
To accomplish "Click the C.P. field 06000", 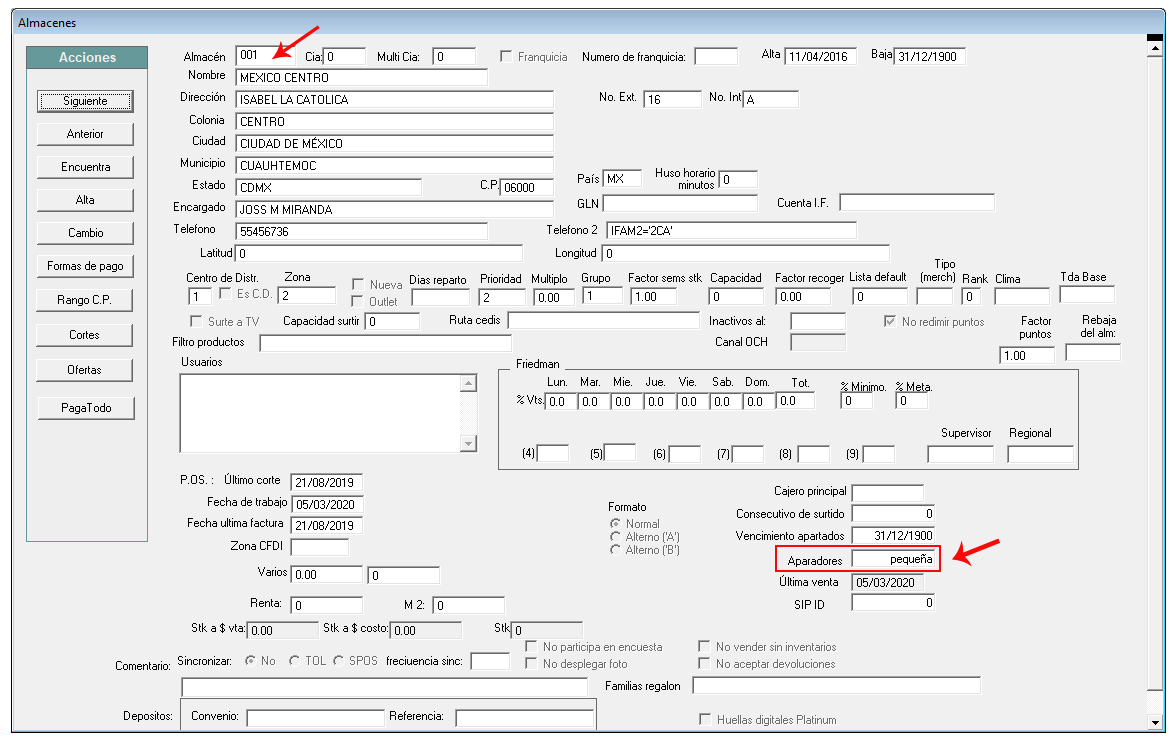I will 527,187.
